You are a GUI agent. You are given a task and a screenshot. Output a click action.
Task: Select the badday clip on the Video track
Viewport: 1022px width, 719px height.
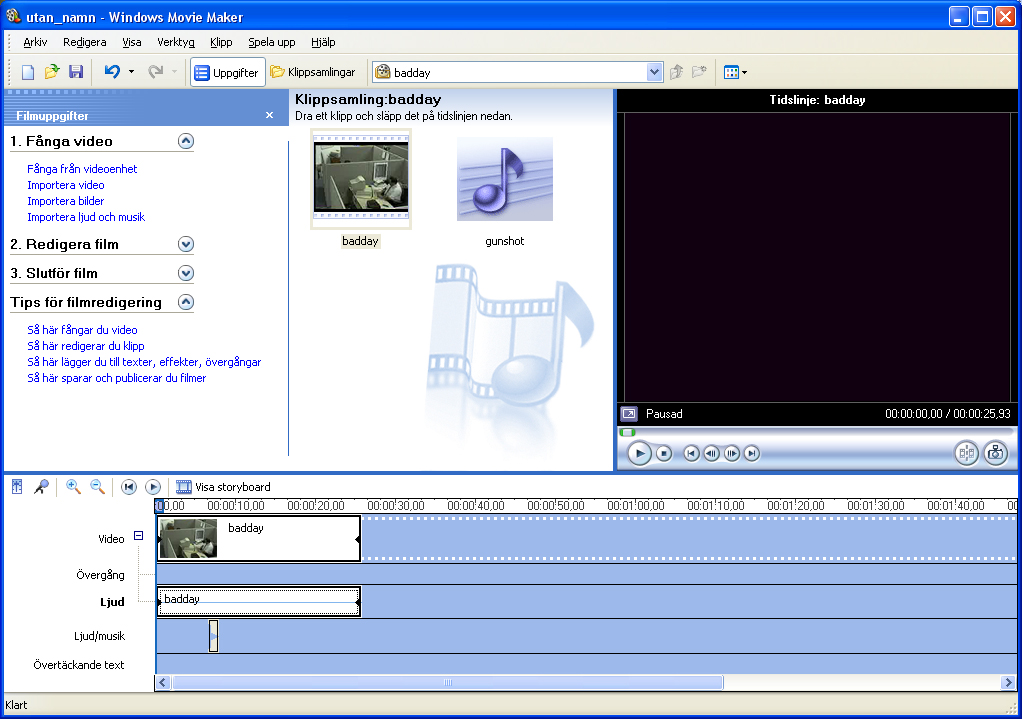tap(259, 538)
